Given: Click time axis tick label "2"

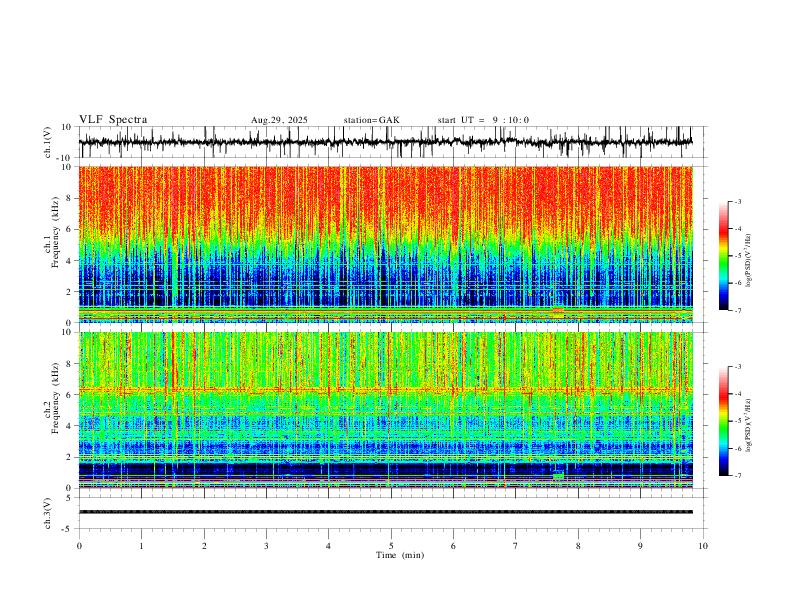Looking at the screenshot, I should coord(204,546).
